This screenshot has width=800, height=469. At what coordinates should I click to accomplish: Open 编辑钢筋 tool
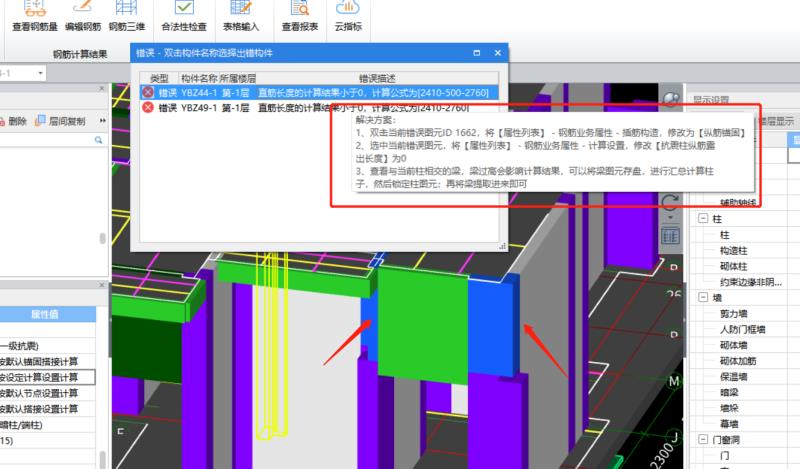click(x=83, y=17)
